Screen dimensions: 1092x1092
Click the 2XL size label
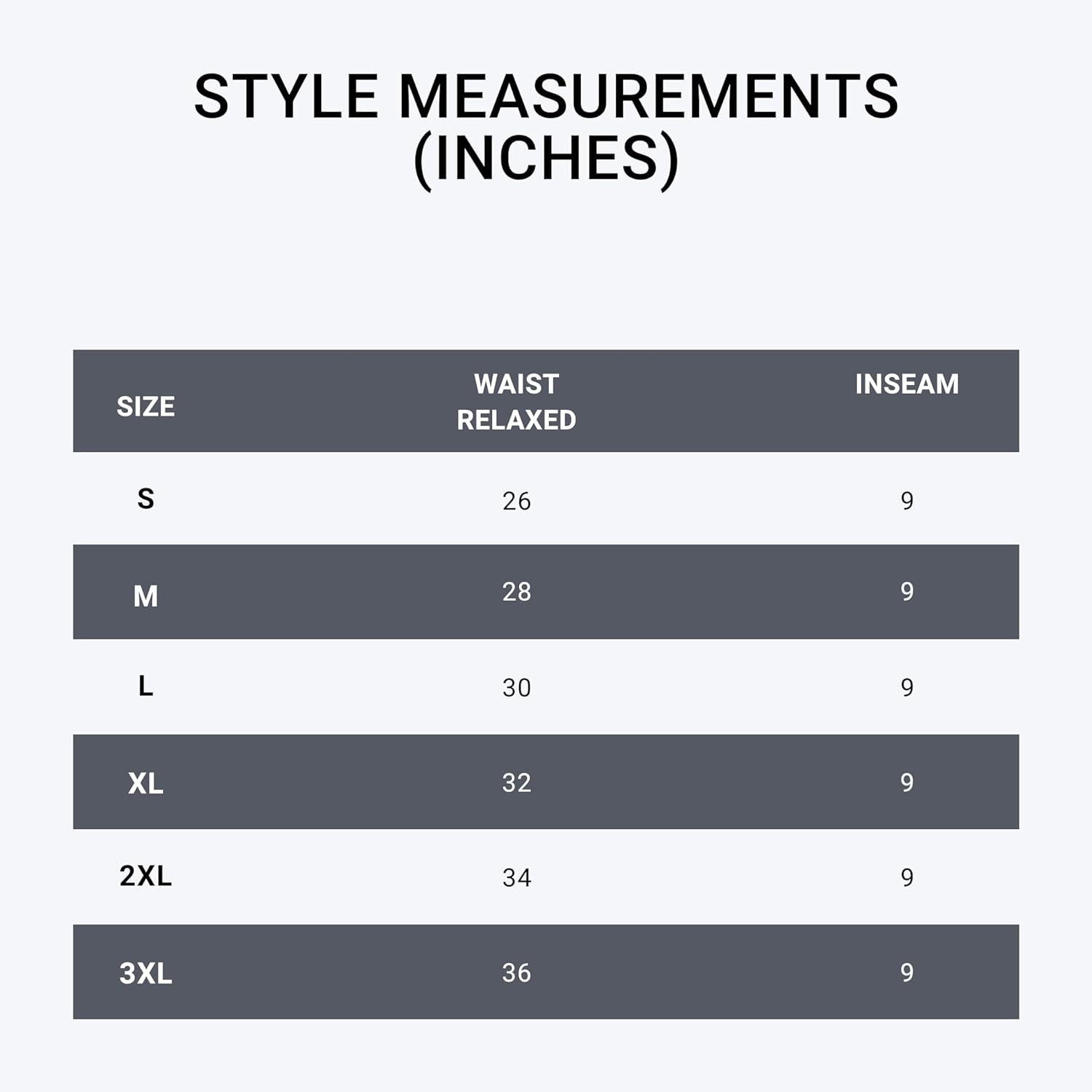(146, 876)
